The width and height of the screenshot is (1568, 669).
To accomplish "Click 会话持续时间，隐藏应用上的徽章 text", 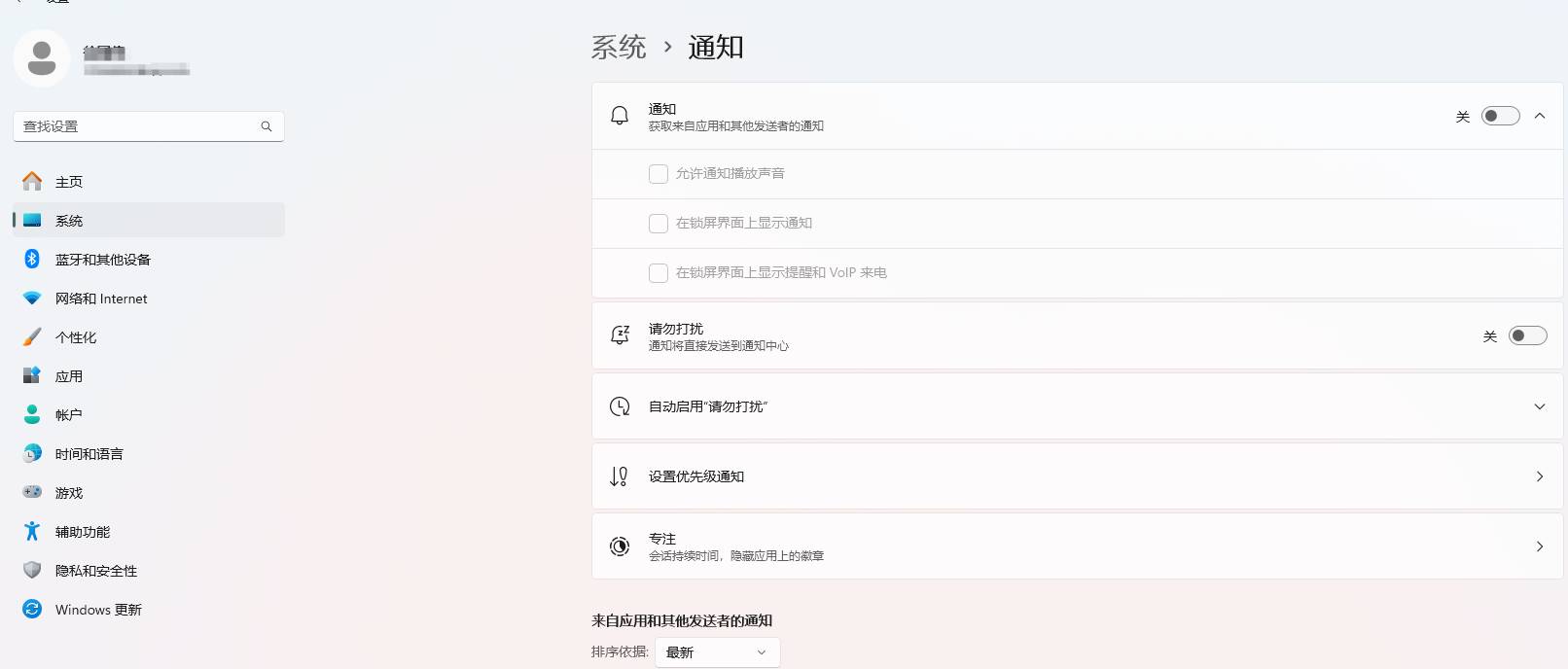I will [736, 556].
